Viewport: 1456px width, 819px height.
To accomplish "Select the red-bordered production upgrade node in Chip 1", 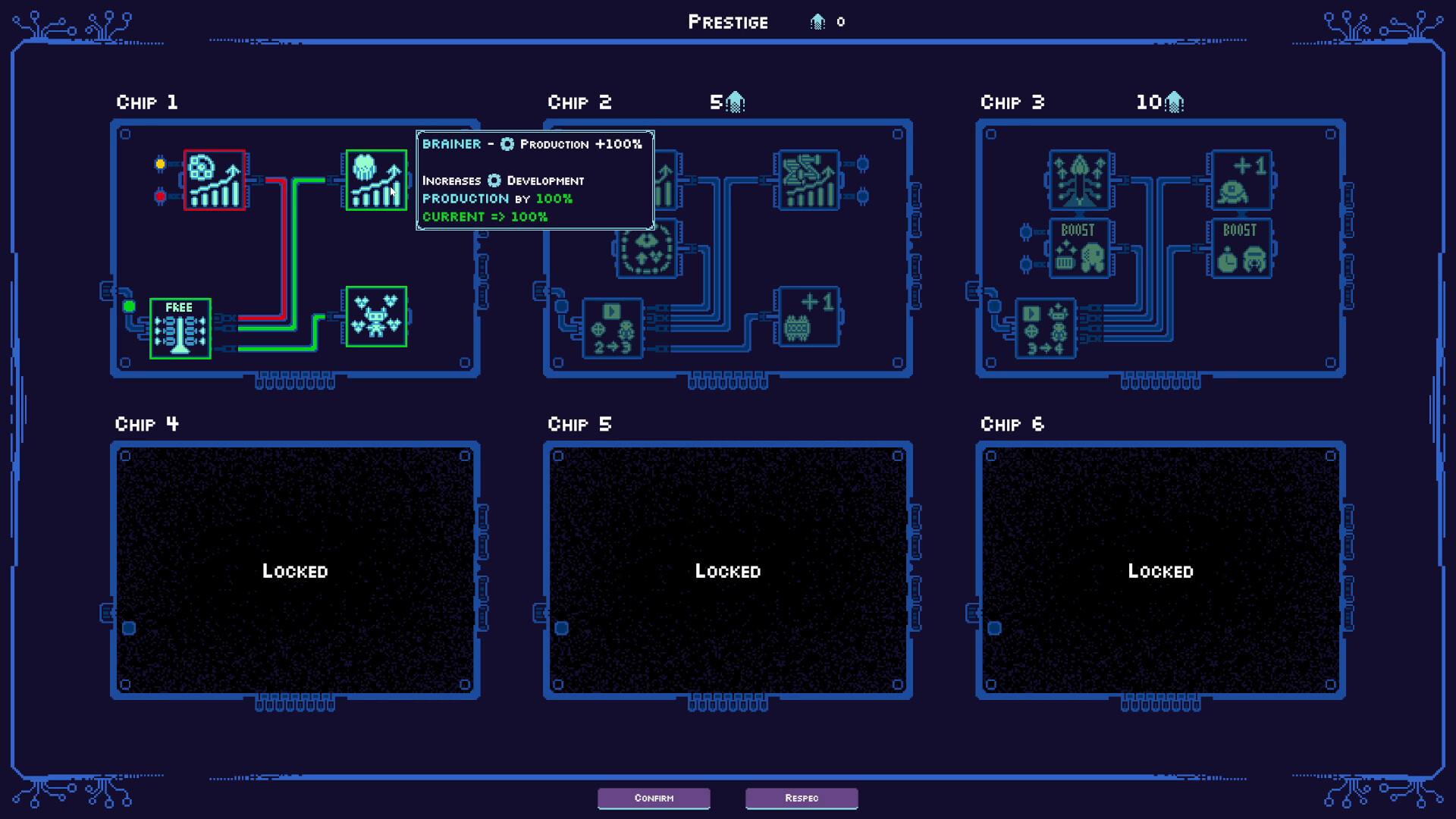I will pyautogui.click(x=215, y=180).
